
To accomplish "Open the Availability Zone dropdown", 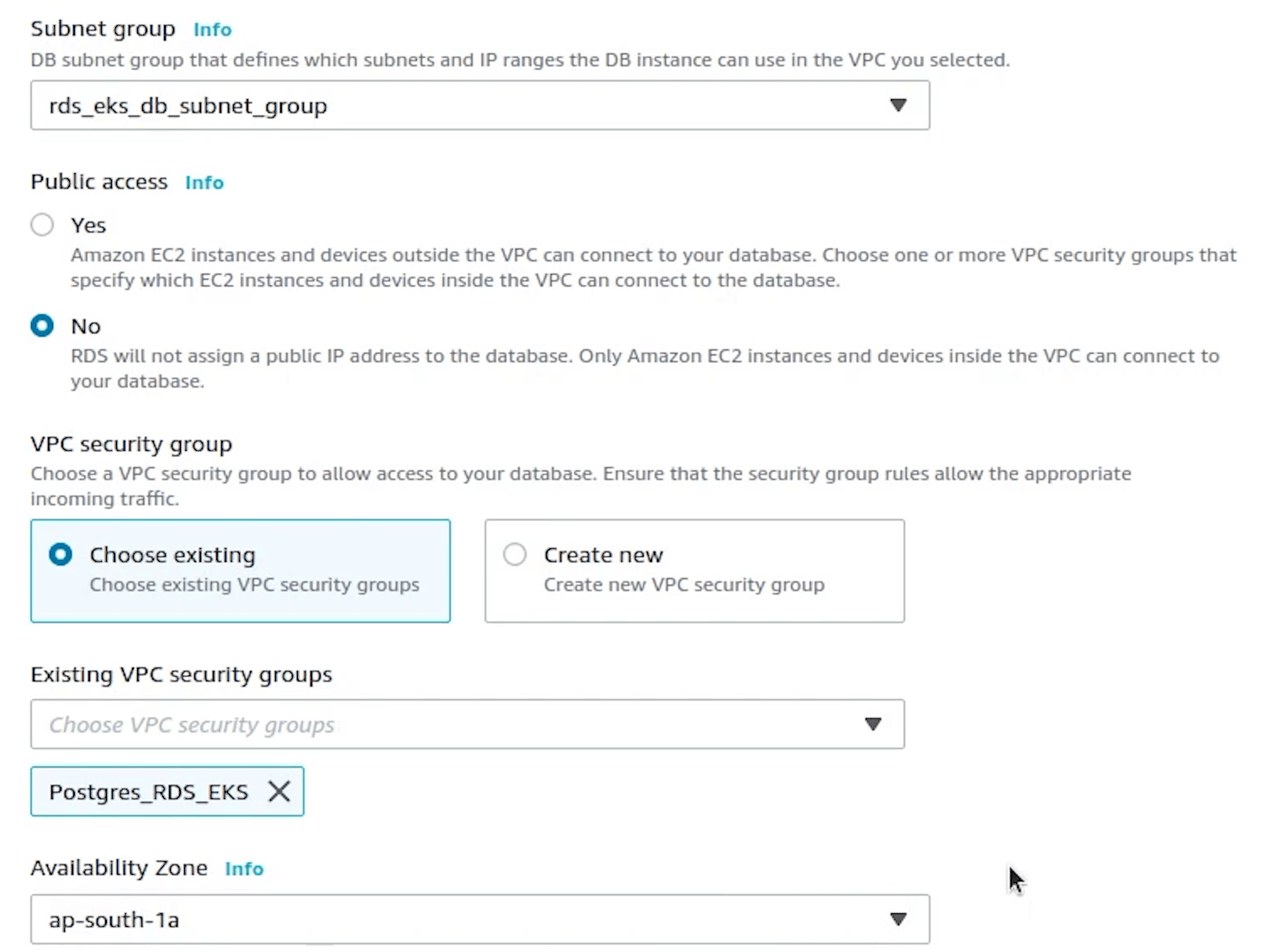I will coord(898,919).
